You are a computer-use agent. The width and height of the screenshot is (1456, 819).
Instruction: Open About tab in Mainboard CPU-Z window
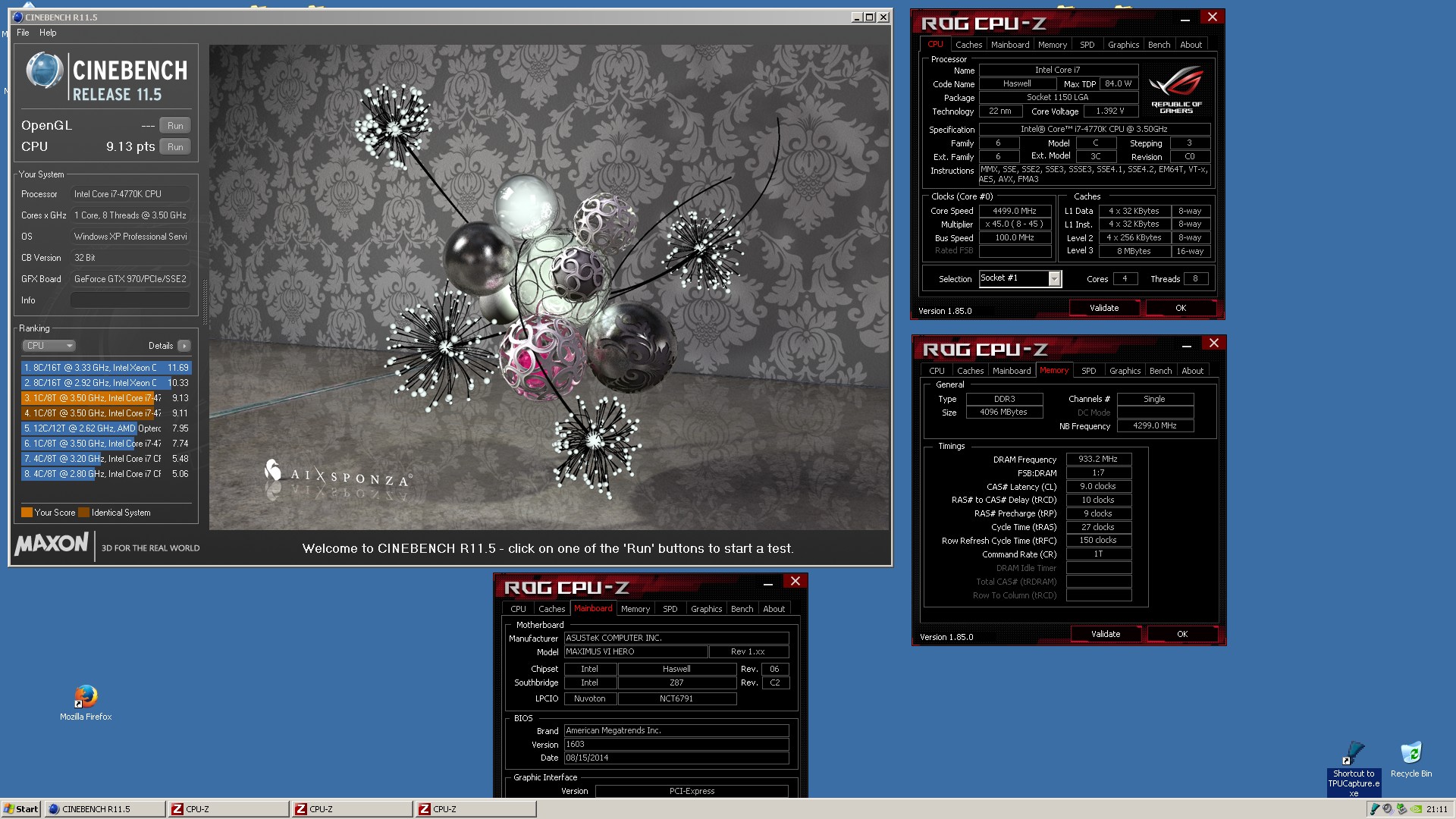pos(773,609)
